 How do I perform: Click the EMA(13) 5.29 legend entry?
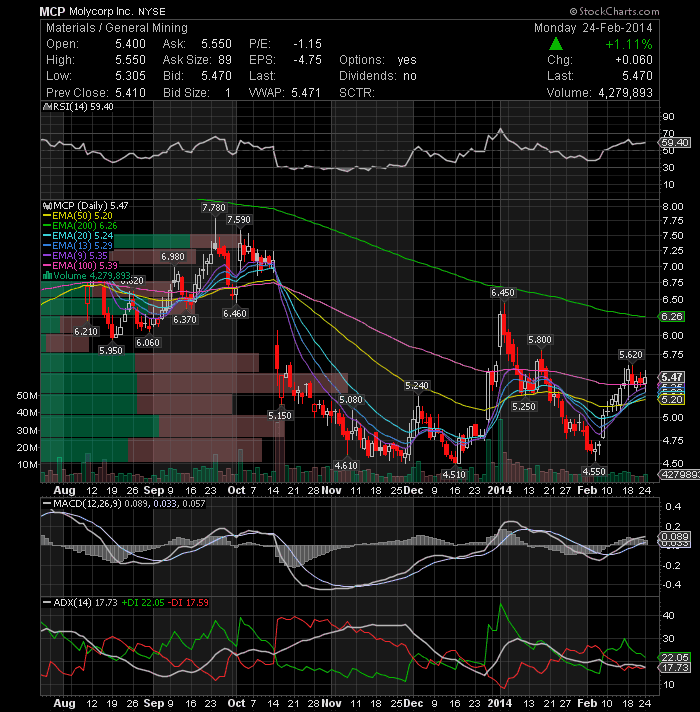(82, 246)
